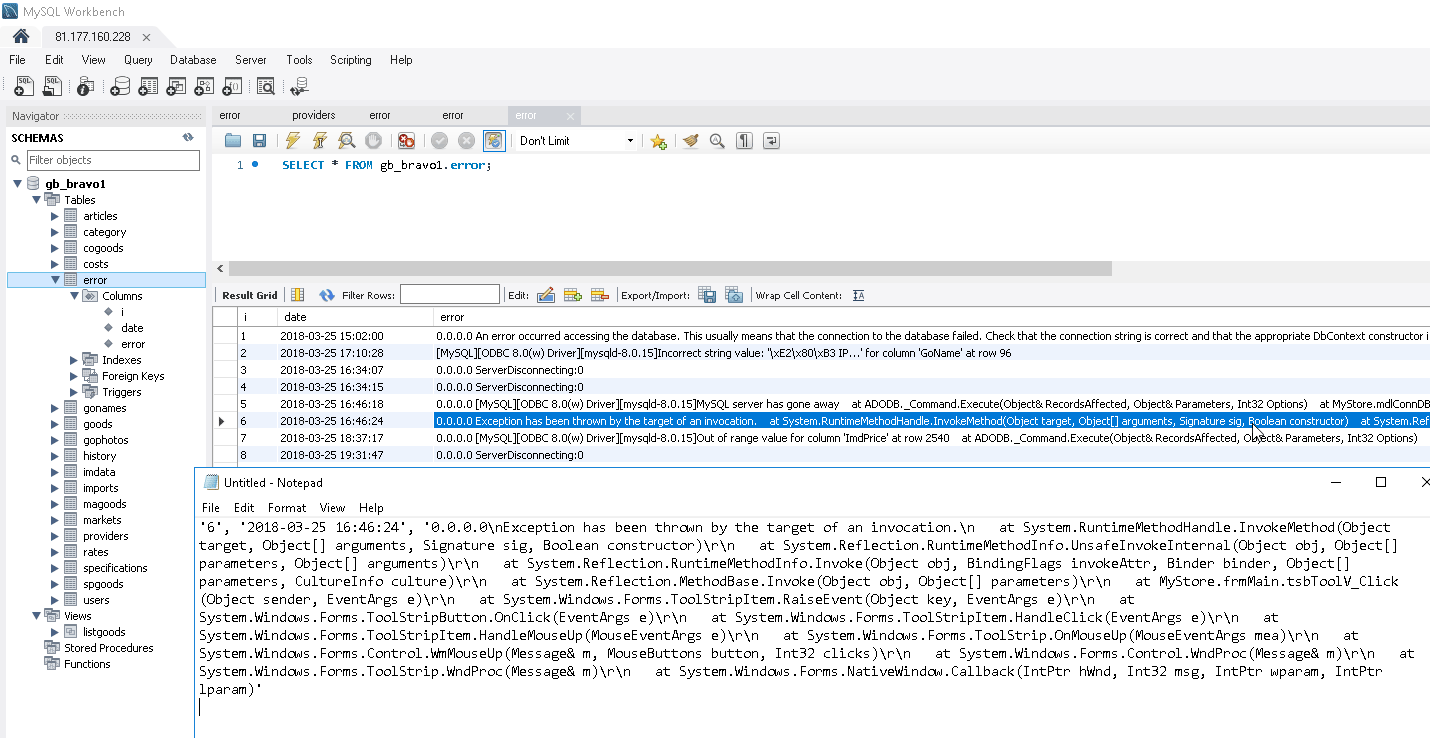Select the specifications table in Navigator

click(x=115, y=568)
